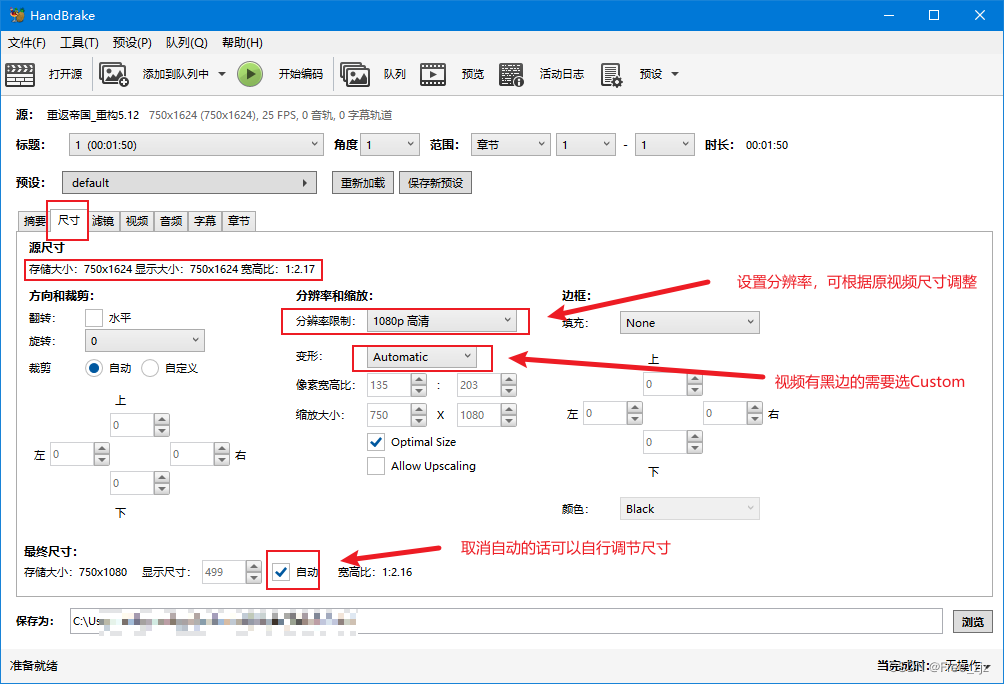1004x684 pixels.
Task: Click the Open Source clapperboard icon
Action: click(20, 74)
